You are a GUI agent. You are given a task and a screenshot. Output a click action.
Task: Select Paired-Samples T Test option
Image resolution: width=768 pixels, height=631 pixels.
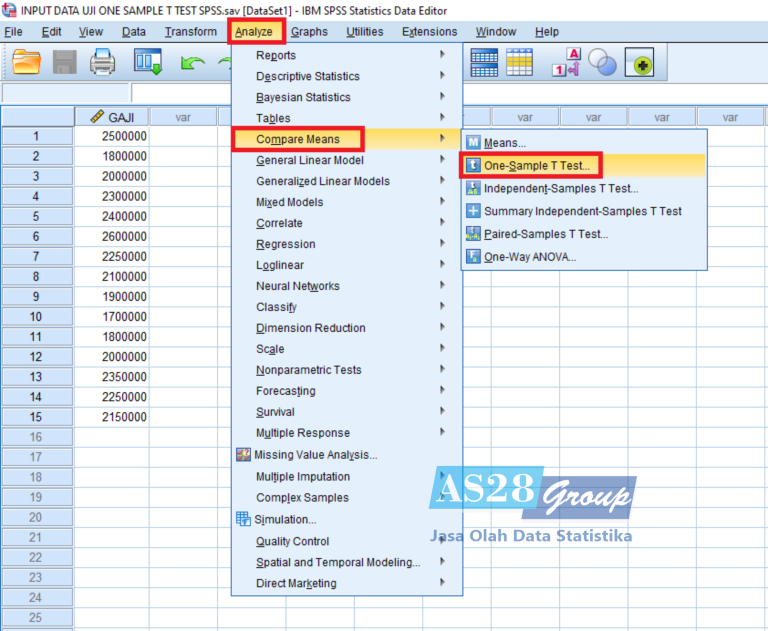click(x=545, y=234)
